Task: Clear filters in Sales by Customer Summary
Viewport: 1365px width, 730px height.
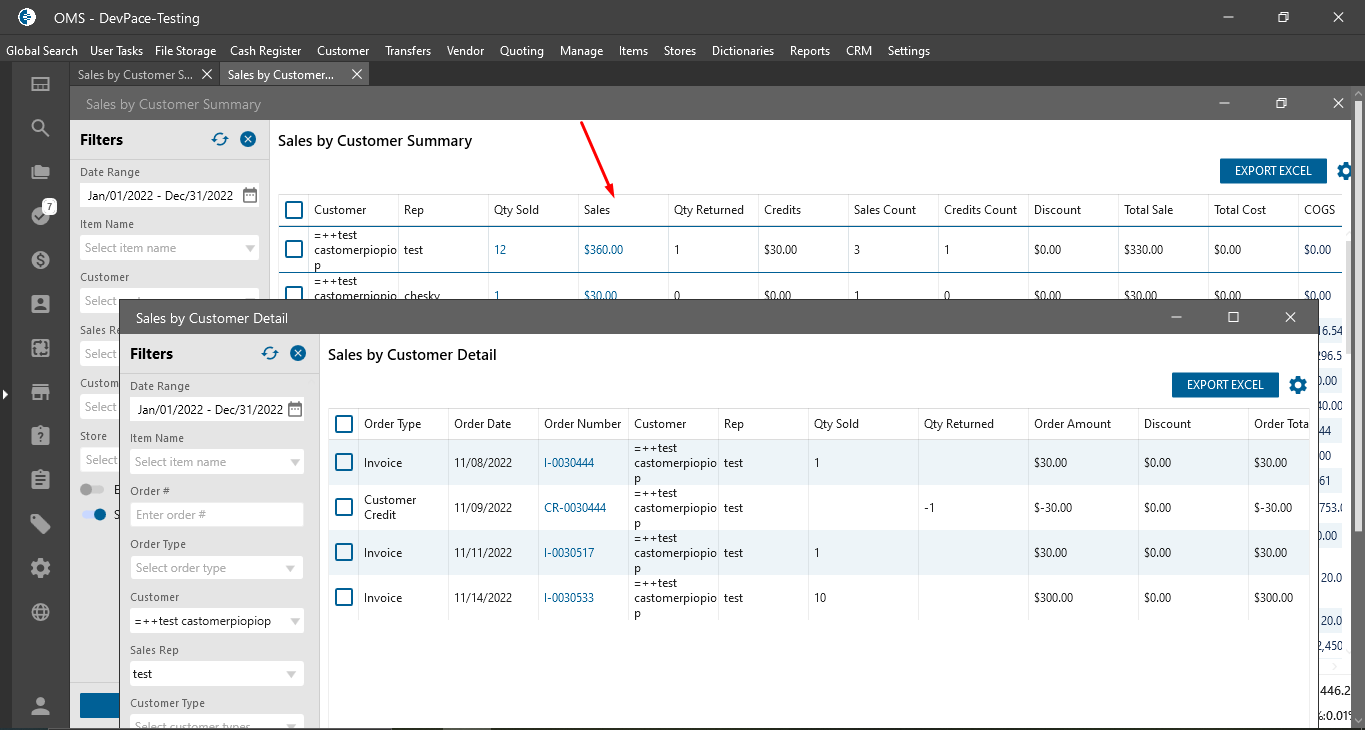Action: 248,139
